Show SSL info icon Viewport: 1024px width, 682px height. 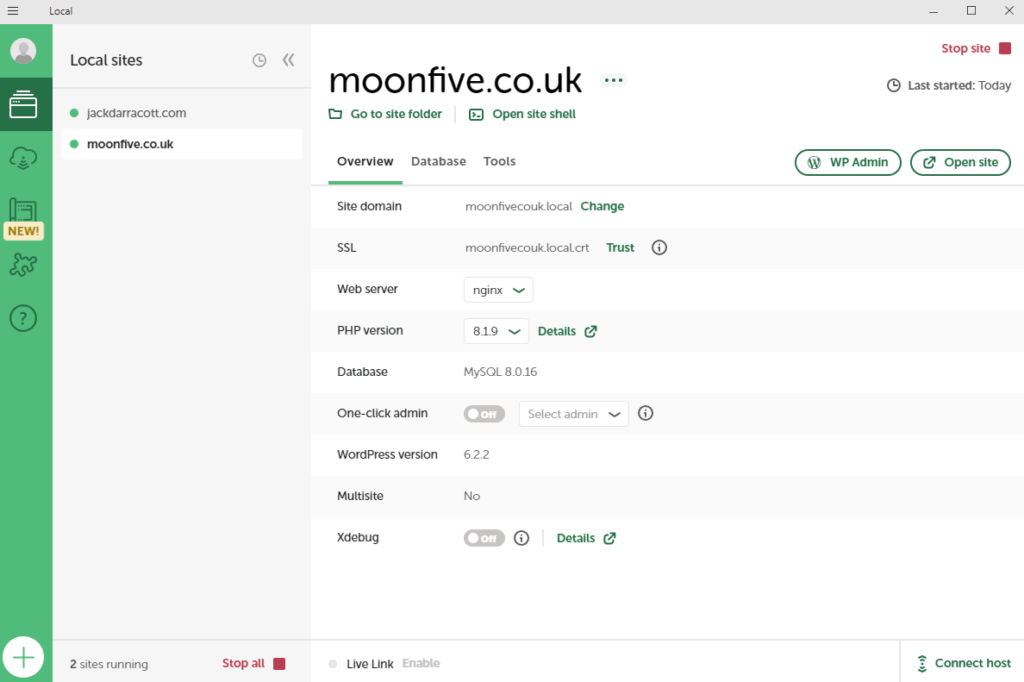click(x=659, y=248)
